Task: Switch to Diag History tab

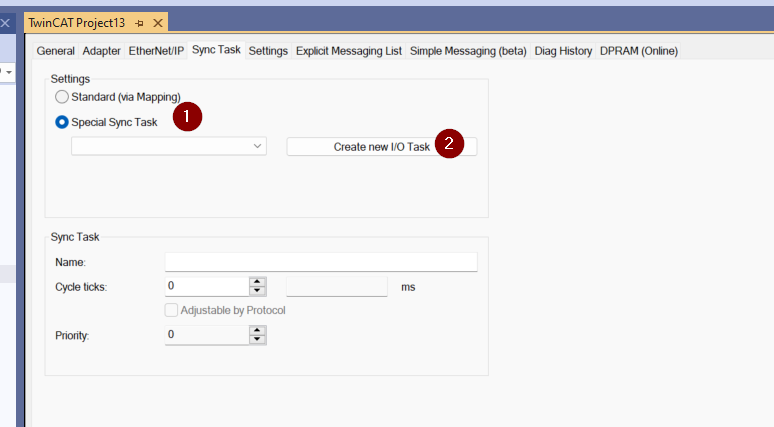Action: (563, 51)
